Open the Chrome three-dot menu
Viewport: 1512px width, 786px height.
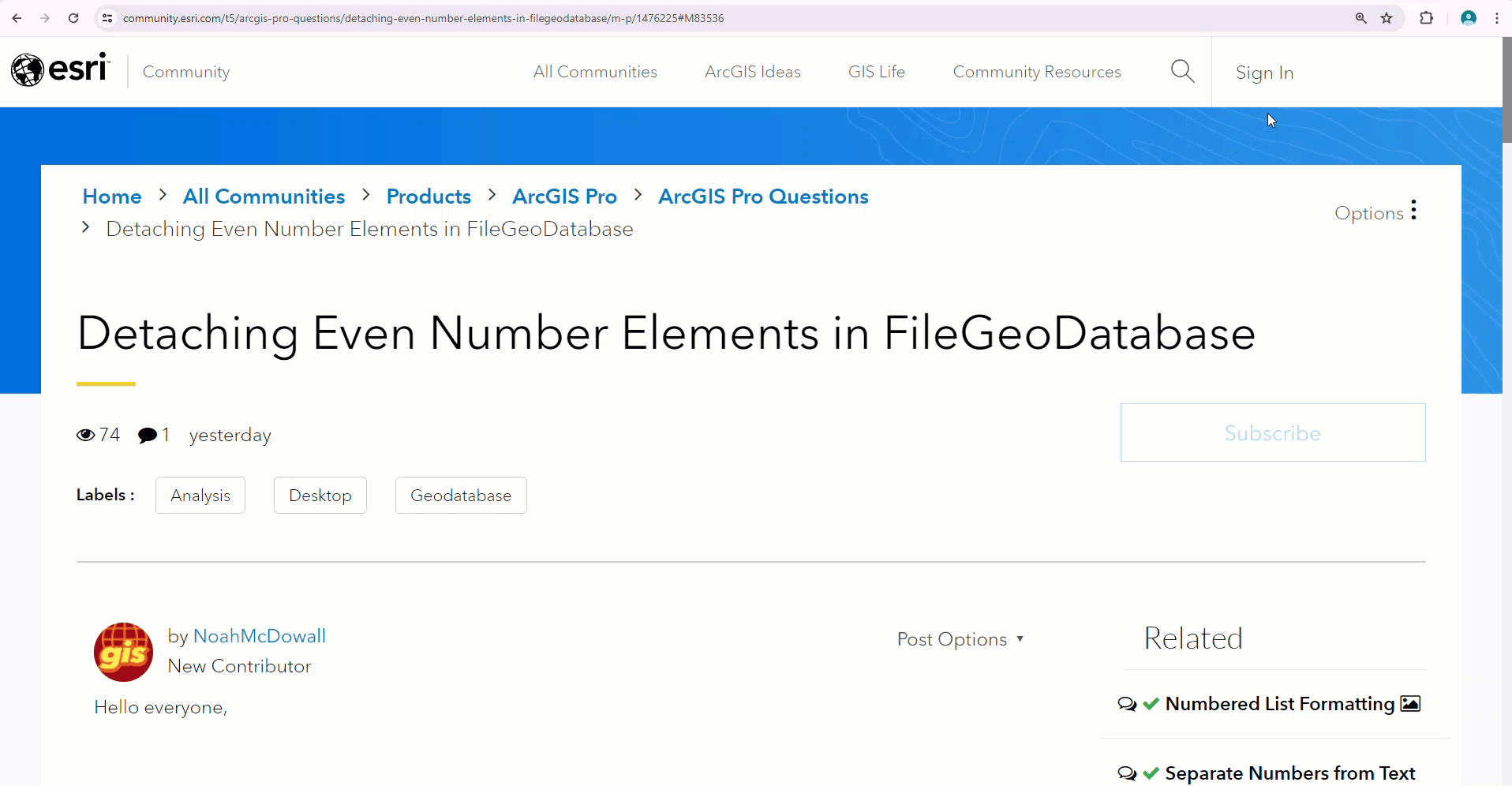1496,17
